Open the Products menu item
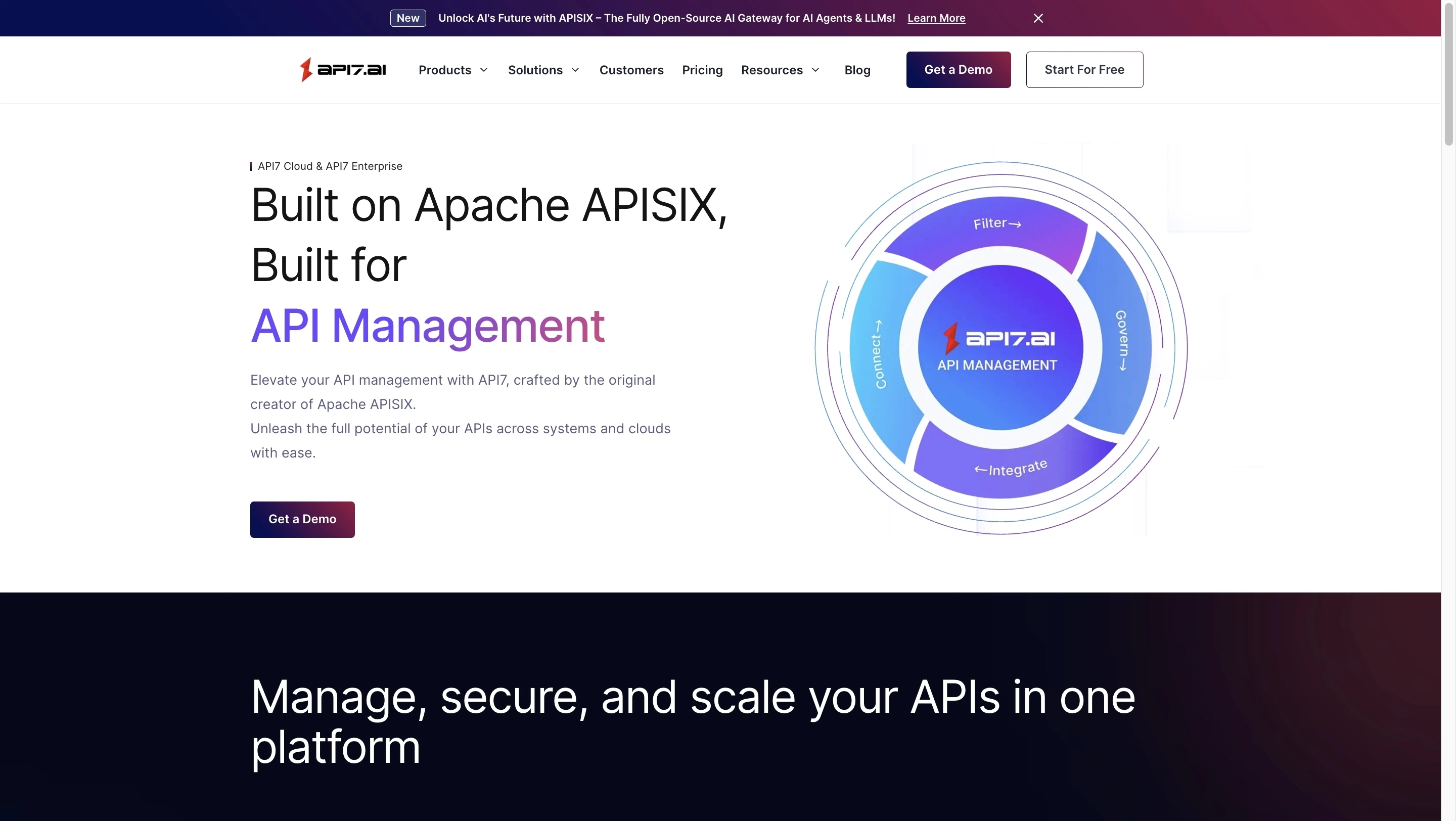Viewport: 1456px width, 821px height. coord(445,70)
